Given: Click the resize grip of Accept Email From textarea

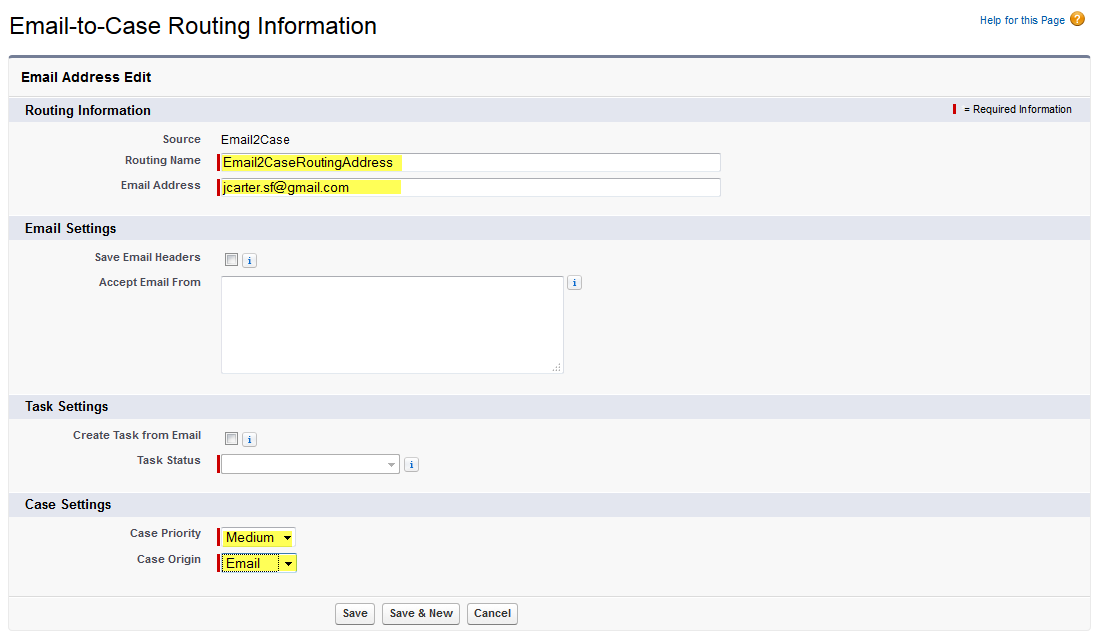Looking at the screenshot, I should [556, 367].
